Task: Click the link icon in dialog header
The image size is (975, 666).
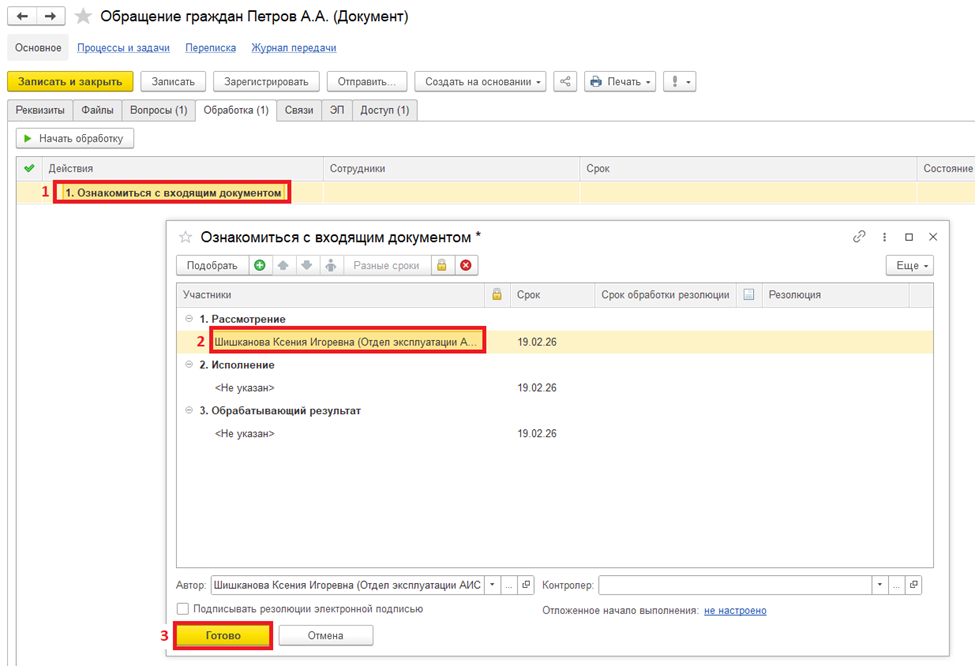Action: coord(858,237)
